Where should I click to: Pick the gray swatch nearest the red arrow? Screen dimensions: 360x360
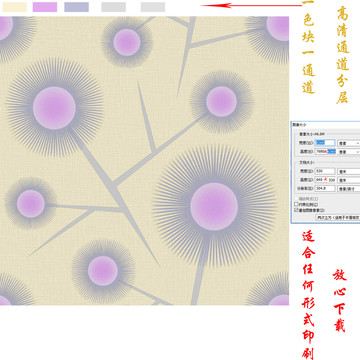pos(153,7)
